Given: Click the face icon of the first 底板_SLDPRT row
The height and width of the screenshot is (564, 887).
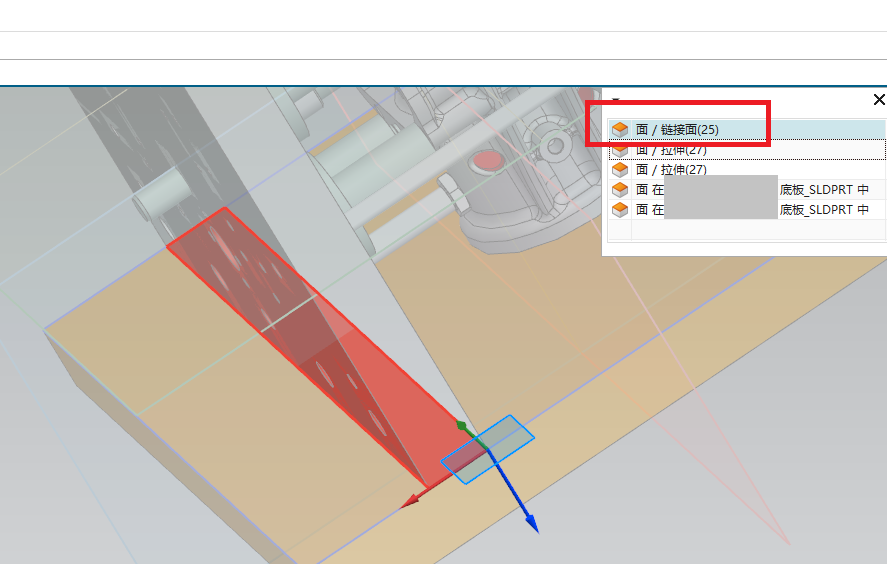Looking at the screenshot, I should [x=619, y=190].
